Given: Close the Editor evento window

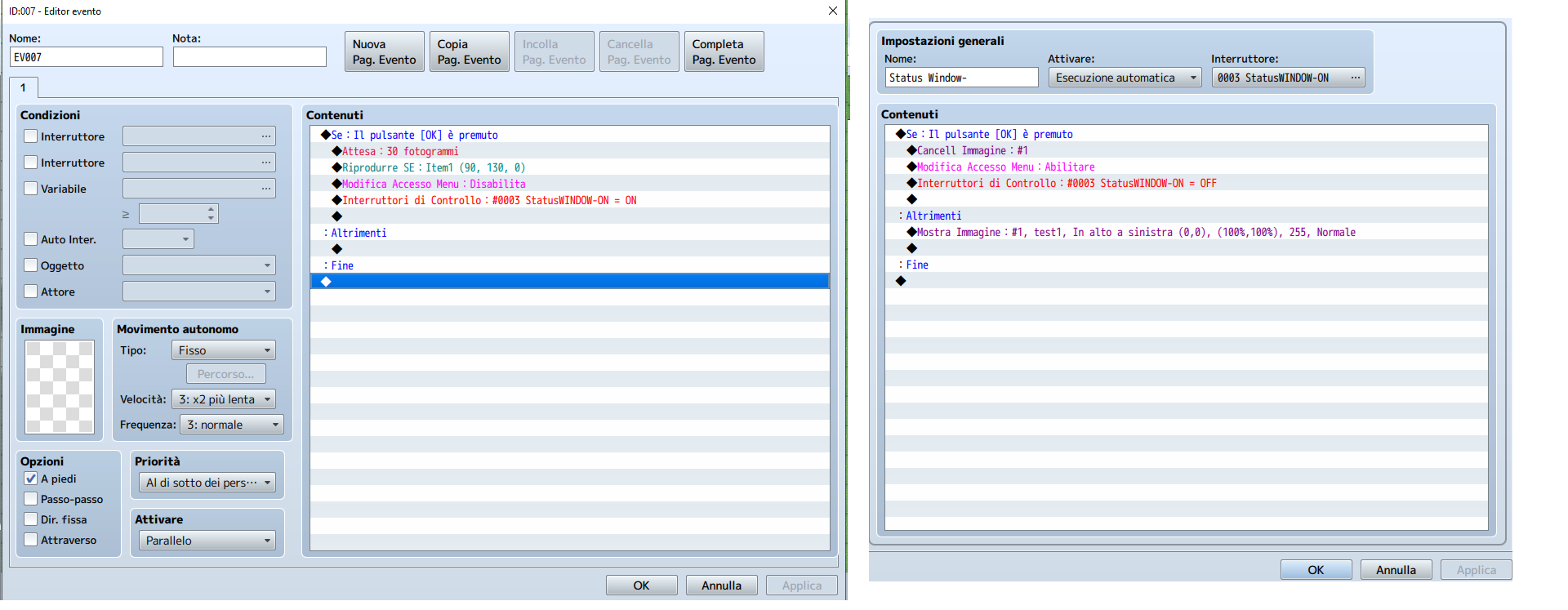Looking at the screenshot, I should (833, 11).
